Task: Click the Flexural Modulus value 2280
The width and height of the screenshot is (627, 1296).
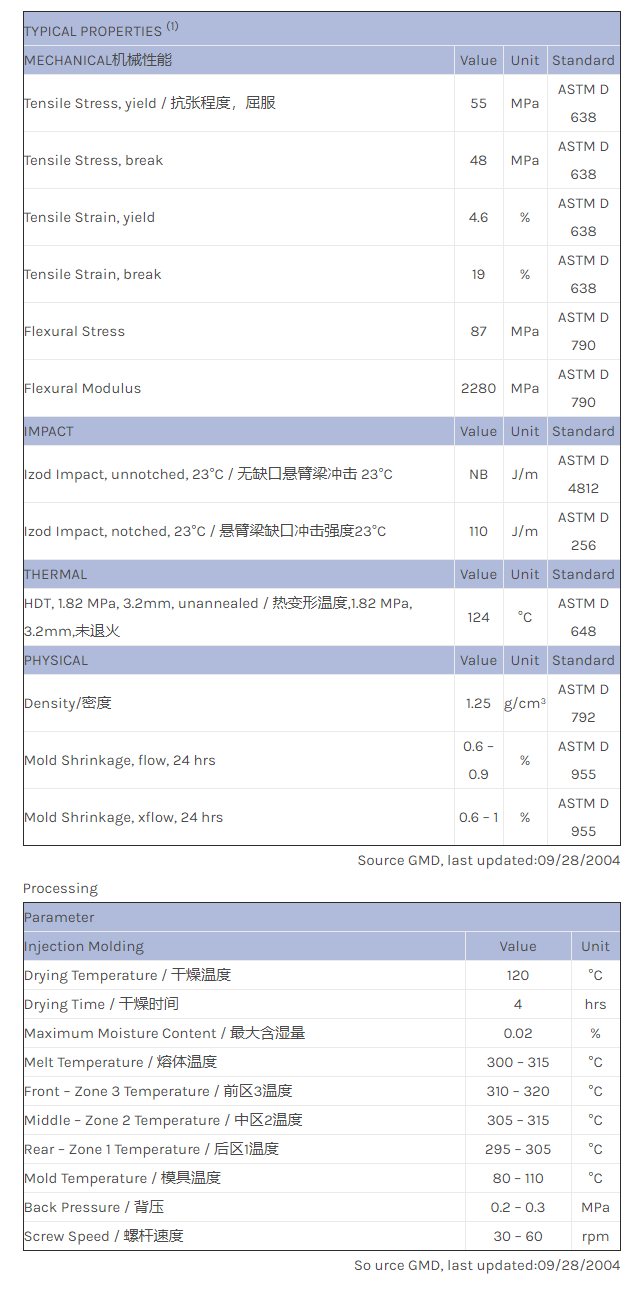Action: coord(478,388)
